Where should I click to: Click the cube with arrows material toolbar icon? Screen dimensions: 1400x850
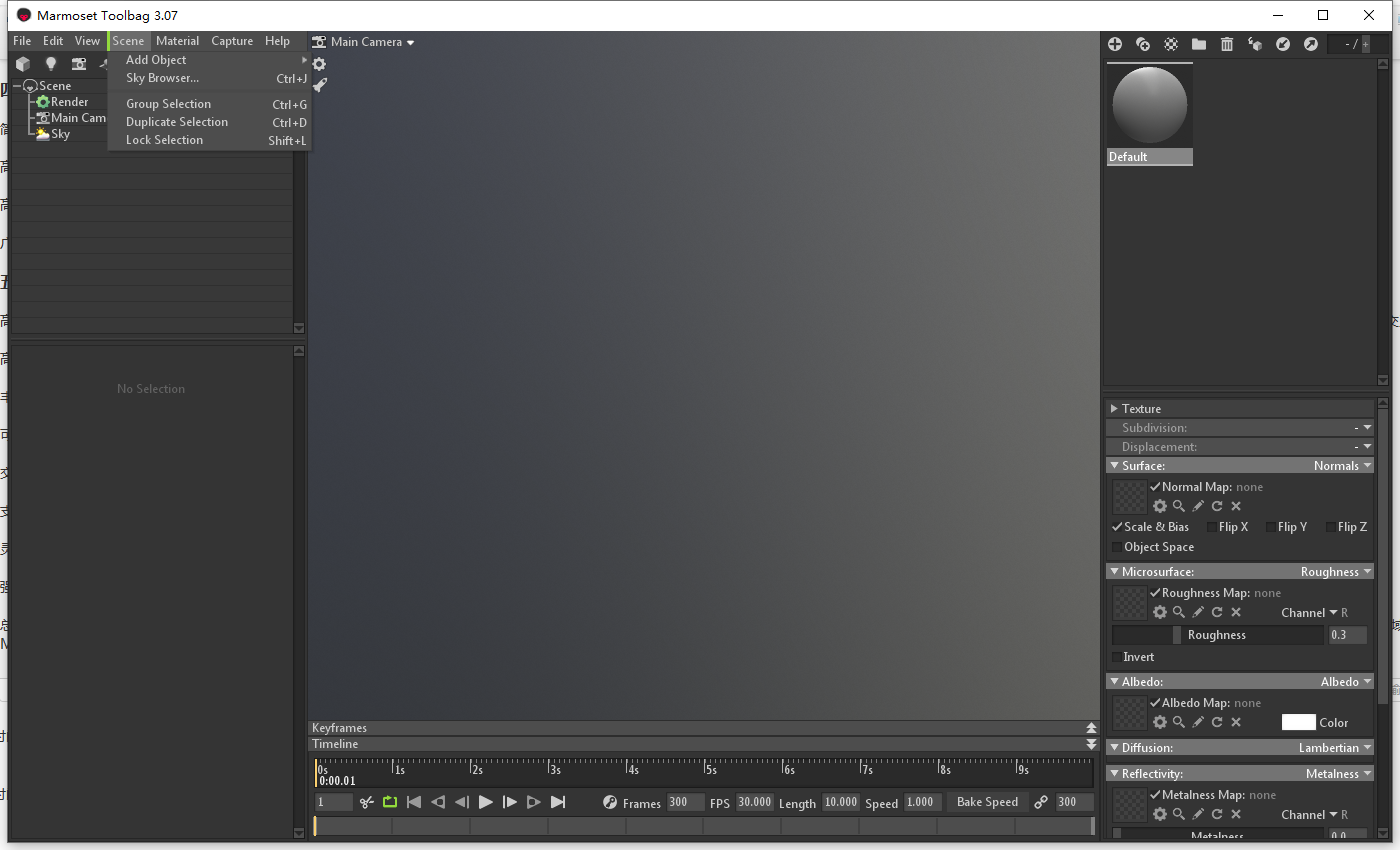[1255, 44]
